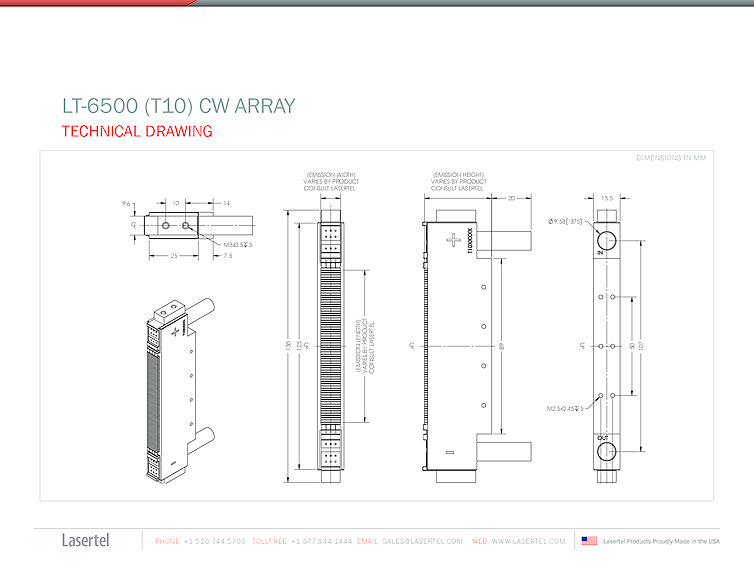Click the LT-6500 (T10) CW ARRAY title
The height and width of the screenshot is (566, 754).
pos(179,106)
